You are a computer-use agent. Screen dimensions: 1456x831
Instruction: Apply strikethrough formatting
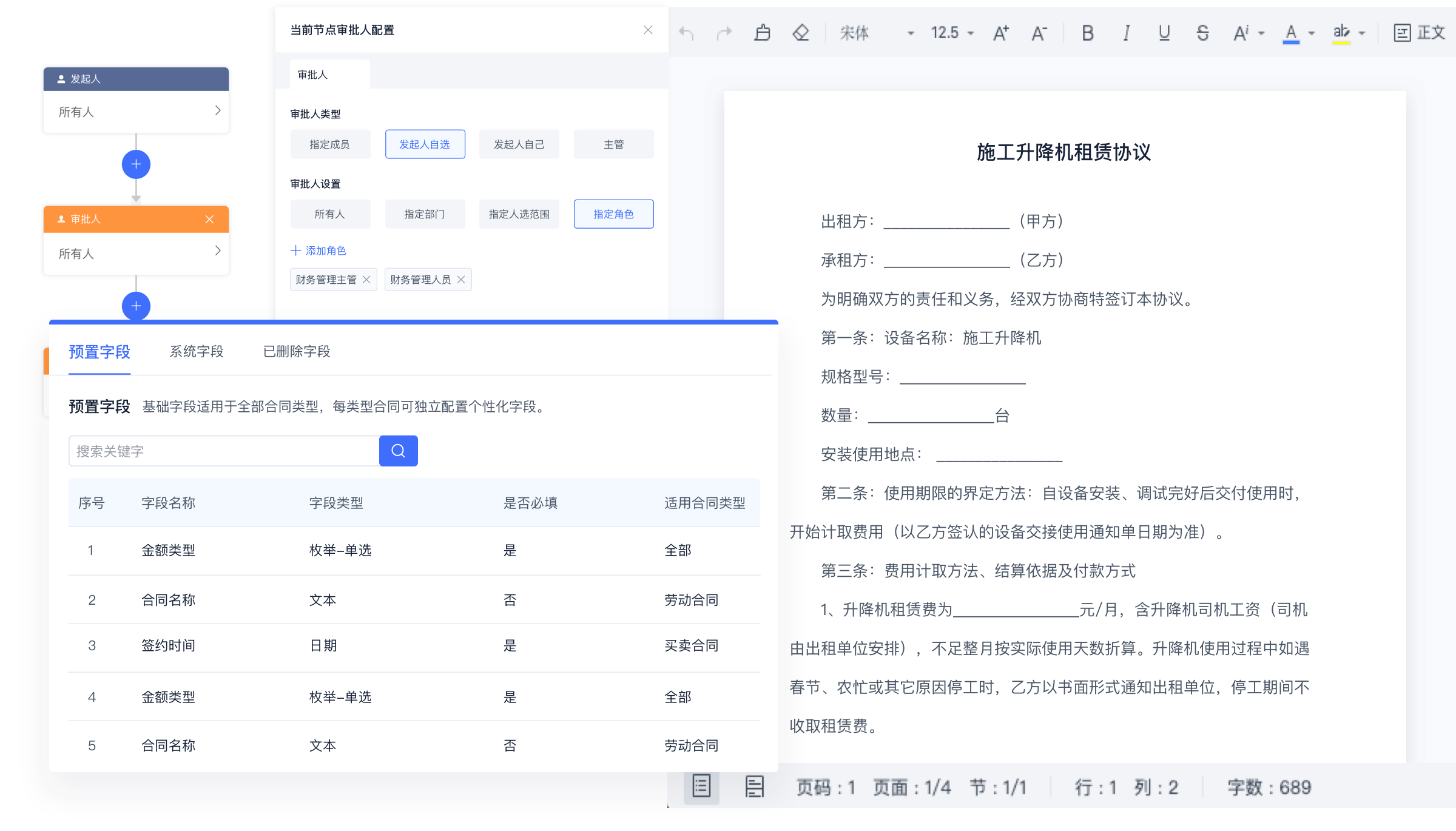coord(1202,33)
